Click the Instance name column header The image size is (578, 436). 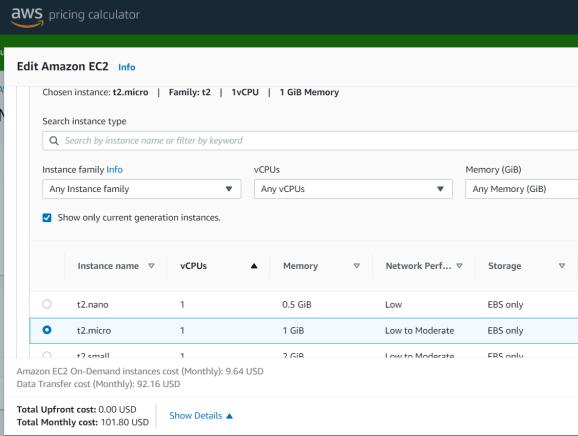click(108, 266)
